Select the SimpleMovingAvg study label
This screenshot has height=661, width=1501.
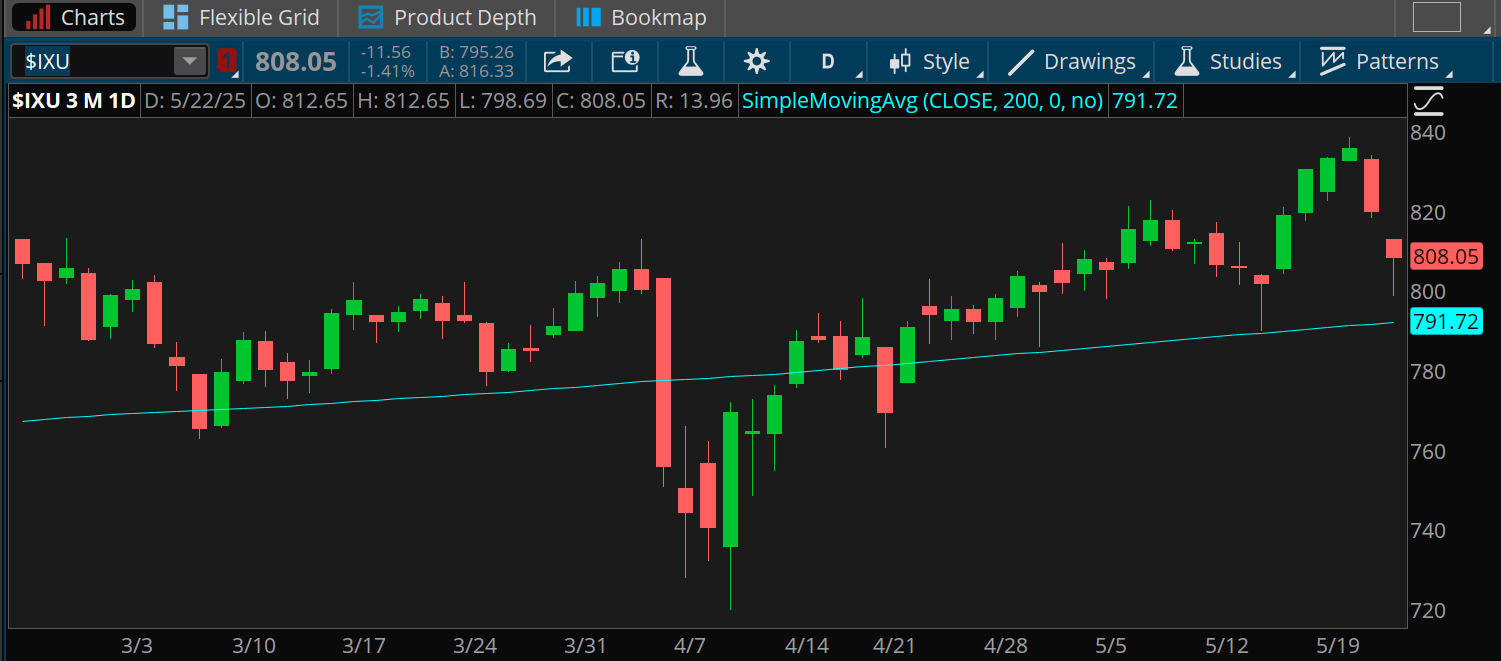[x=923, y=101]
